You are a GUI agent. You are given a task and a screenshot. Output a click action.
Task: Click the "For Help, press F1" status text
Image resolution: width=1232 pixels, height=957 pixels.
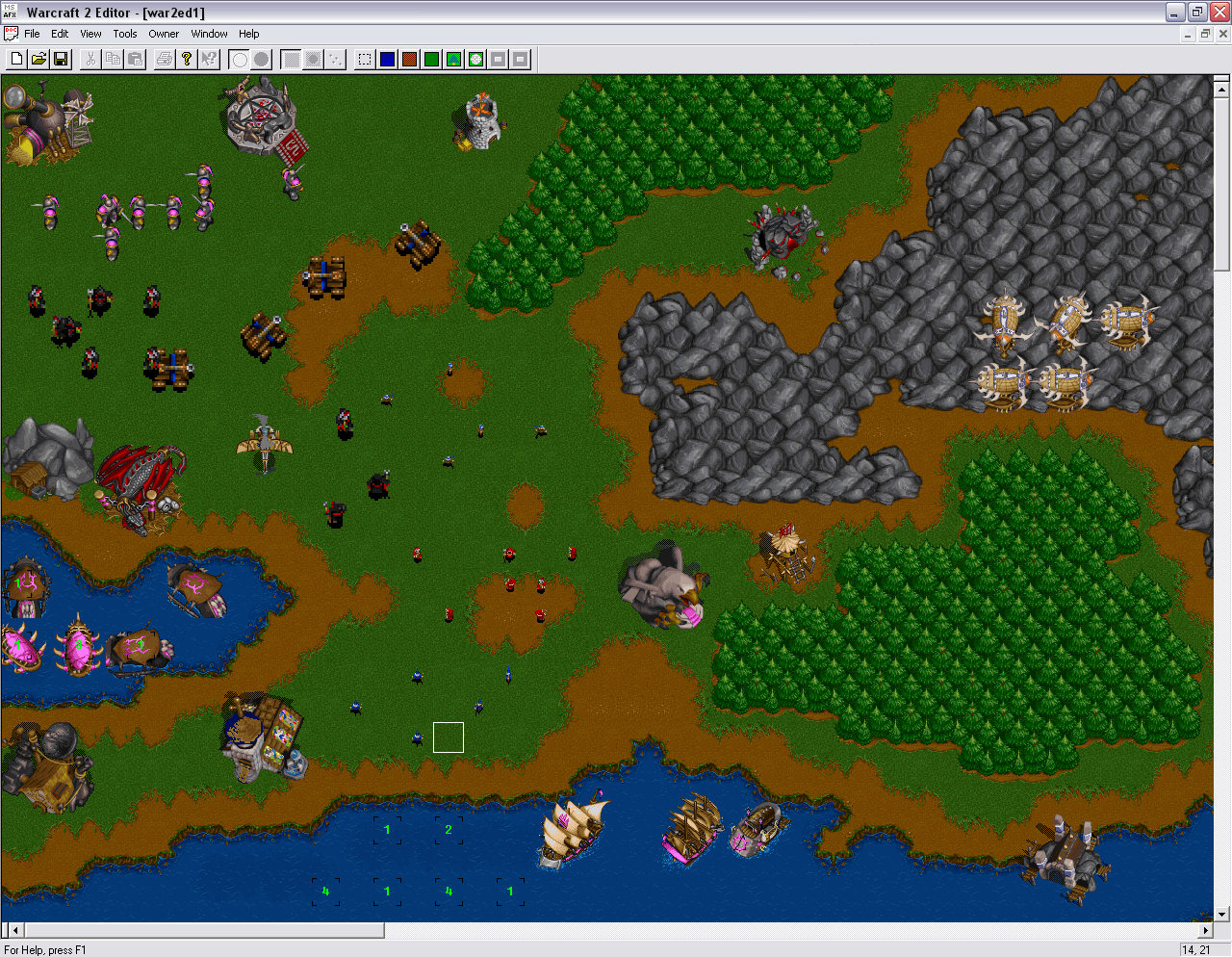(45, 950)
